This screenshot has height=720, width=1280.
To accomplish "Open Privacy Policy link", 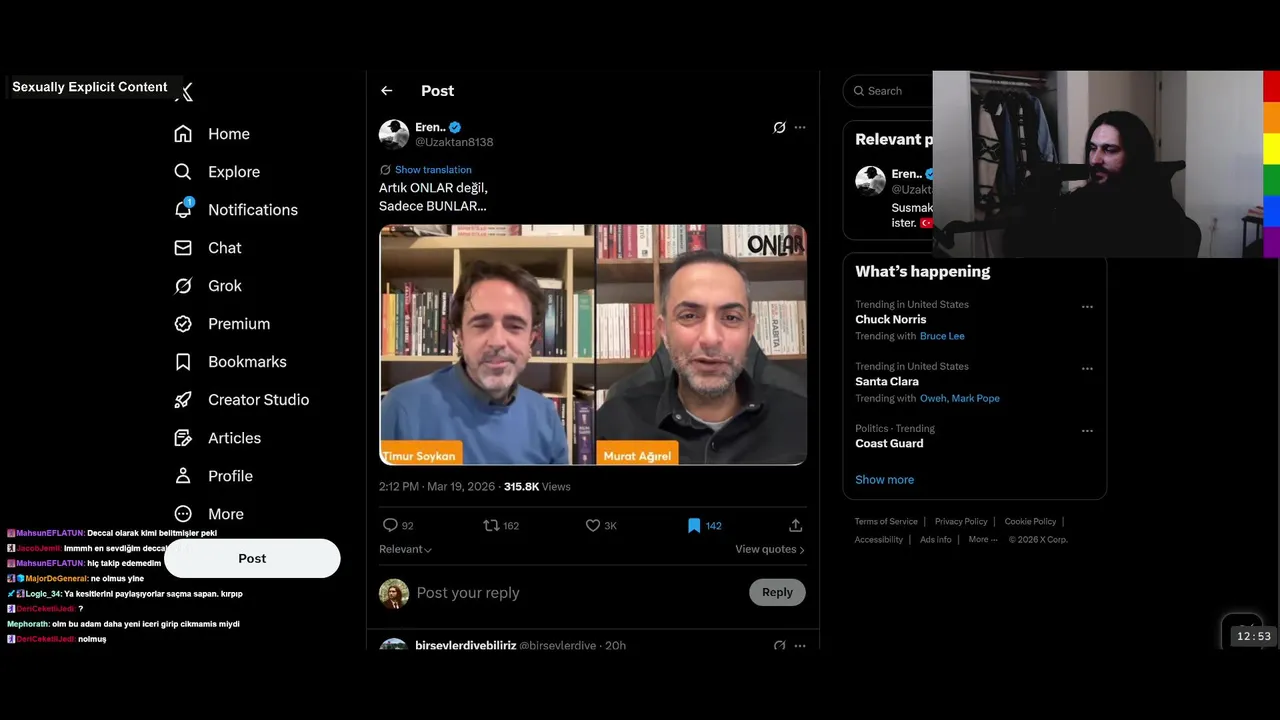I will [x=961, y=522].
